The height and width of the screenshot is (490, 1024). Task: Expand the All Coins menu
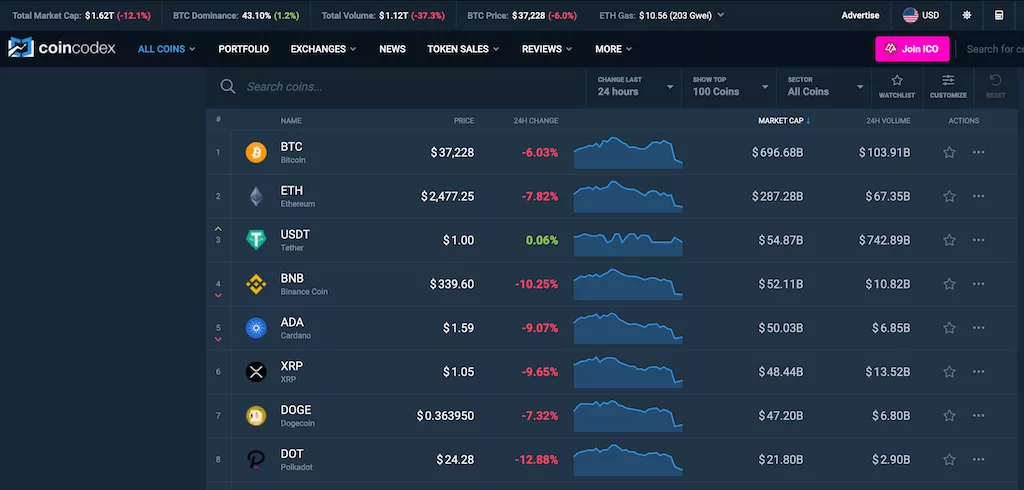pyautogui.click(x=167, y=49)
